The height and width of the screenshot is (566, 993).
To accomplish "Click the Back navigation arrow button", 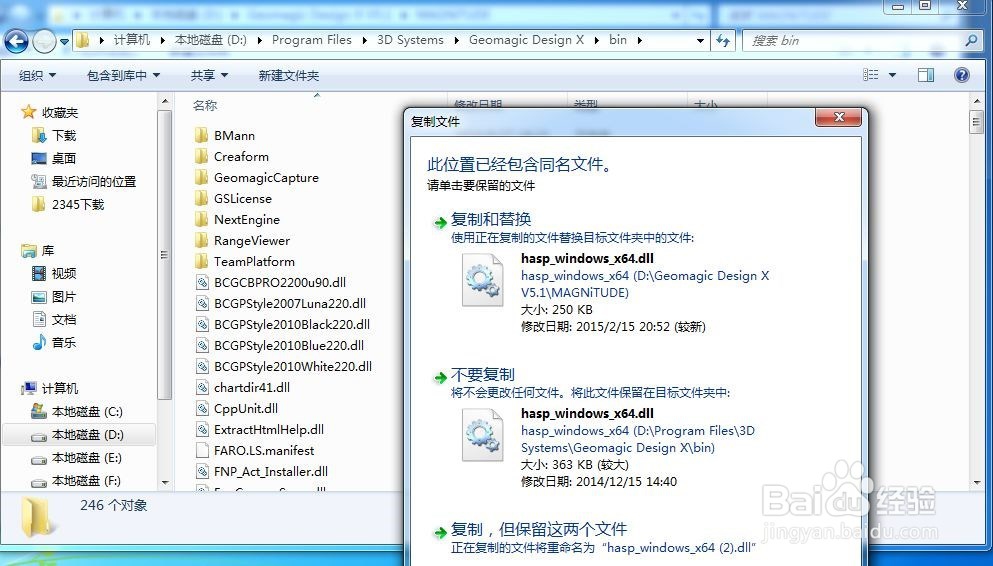I will pos(16,42).
